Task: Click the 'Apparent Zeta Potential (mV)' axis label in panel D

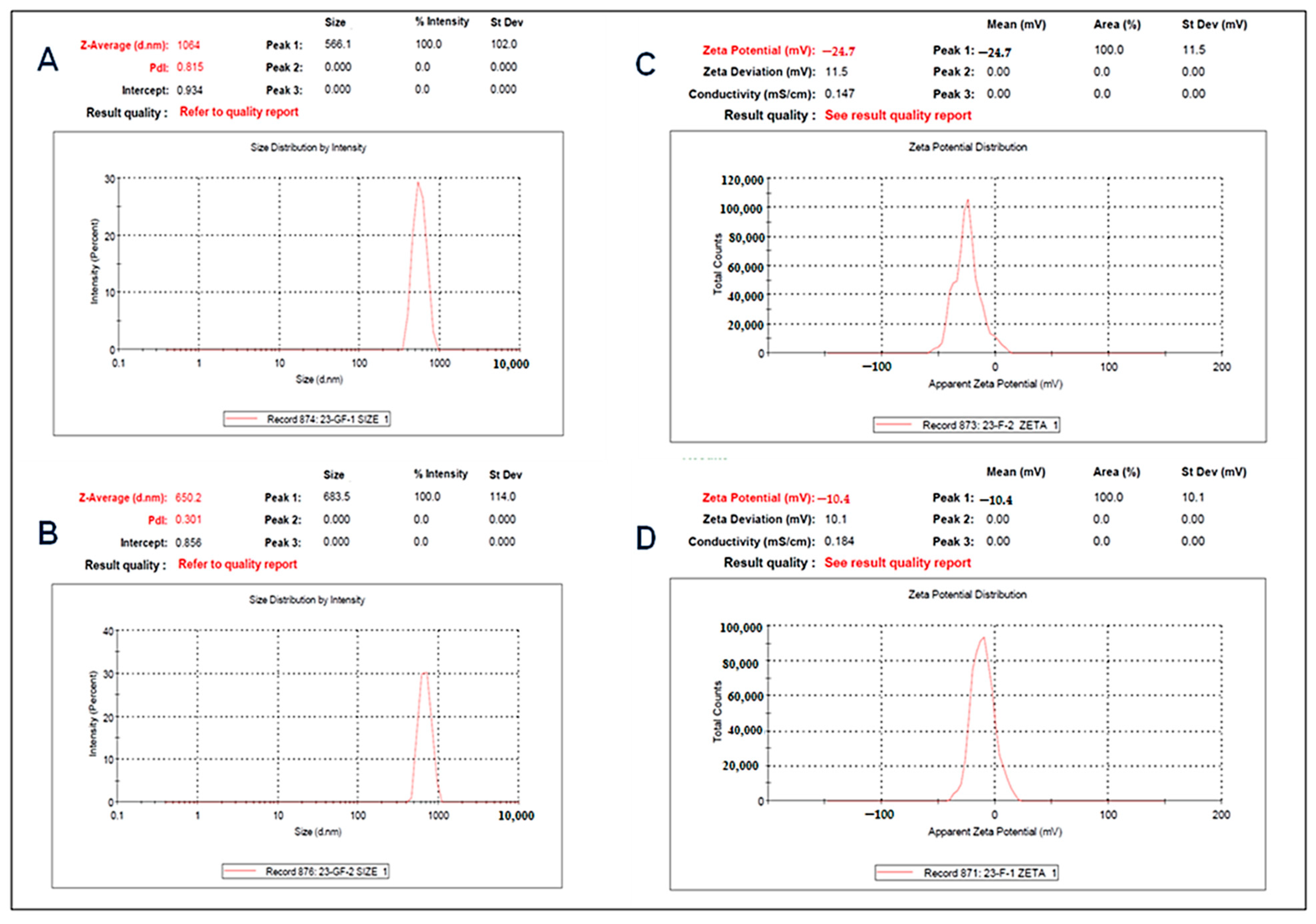Action: pyautogui.click(x=994, y=832)
